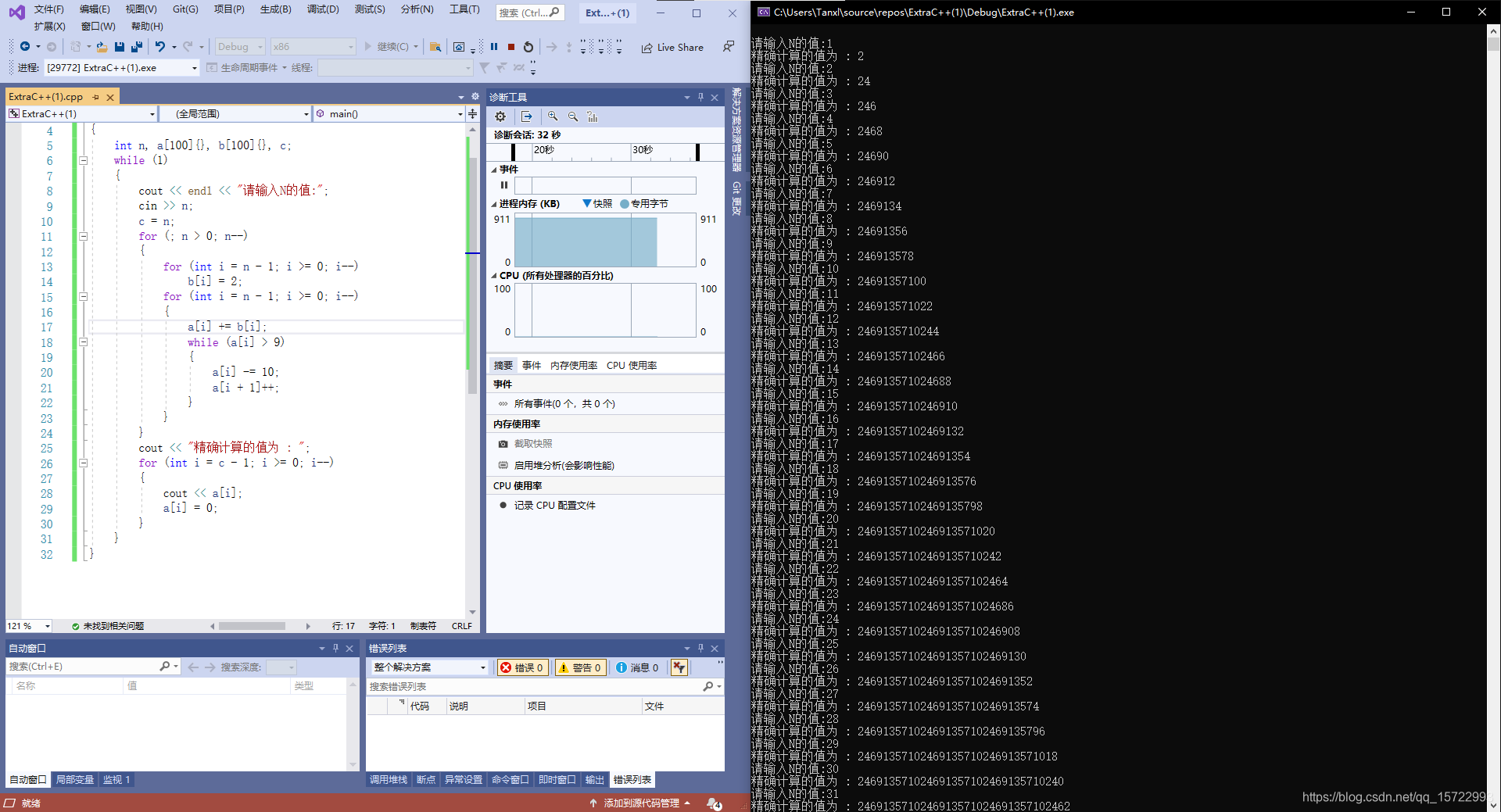Click the Live Share button

[672, 48]
